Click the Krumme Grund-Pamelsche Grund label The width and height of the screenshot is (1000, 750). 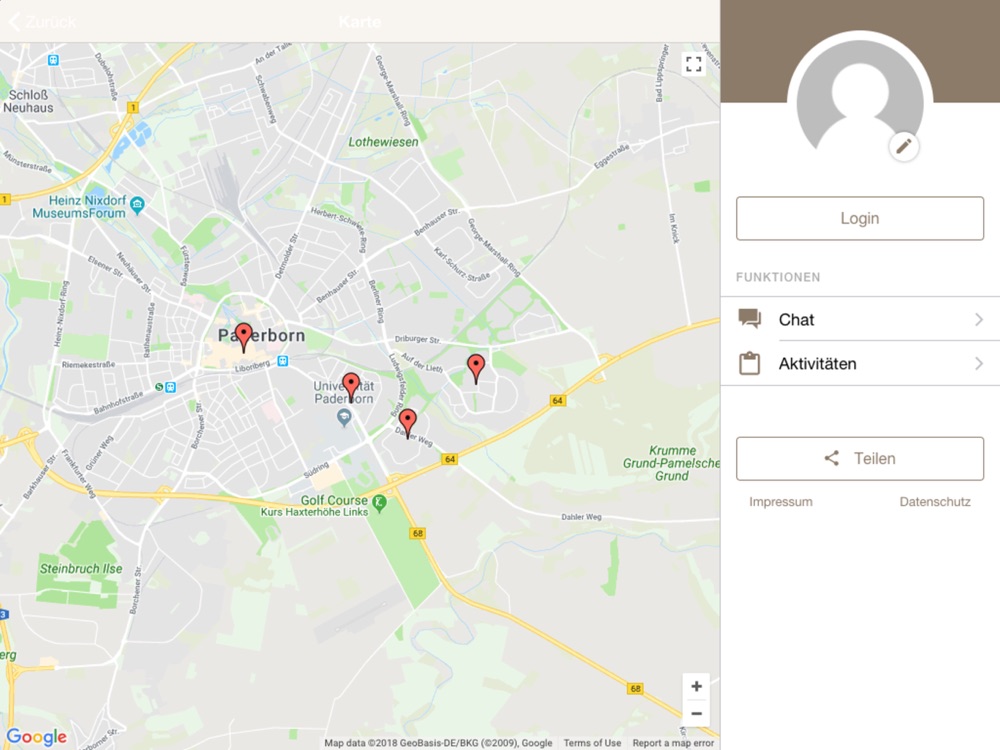click(671, 463)
